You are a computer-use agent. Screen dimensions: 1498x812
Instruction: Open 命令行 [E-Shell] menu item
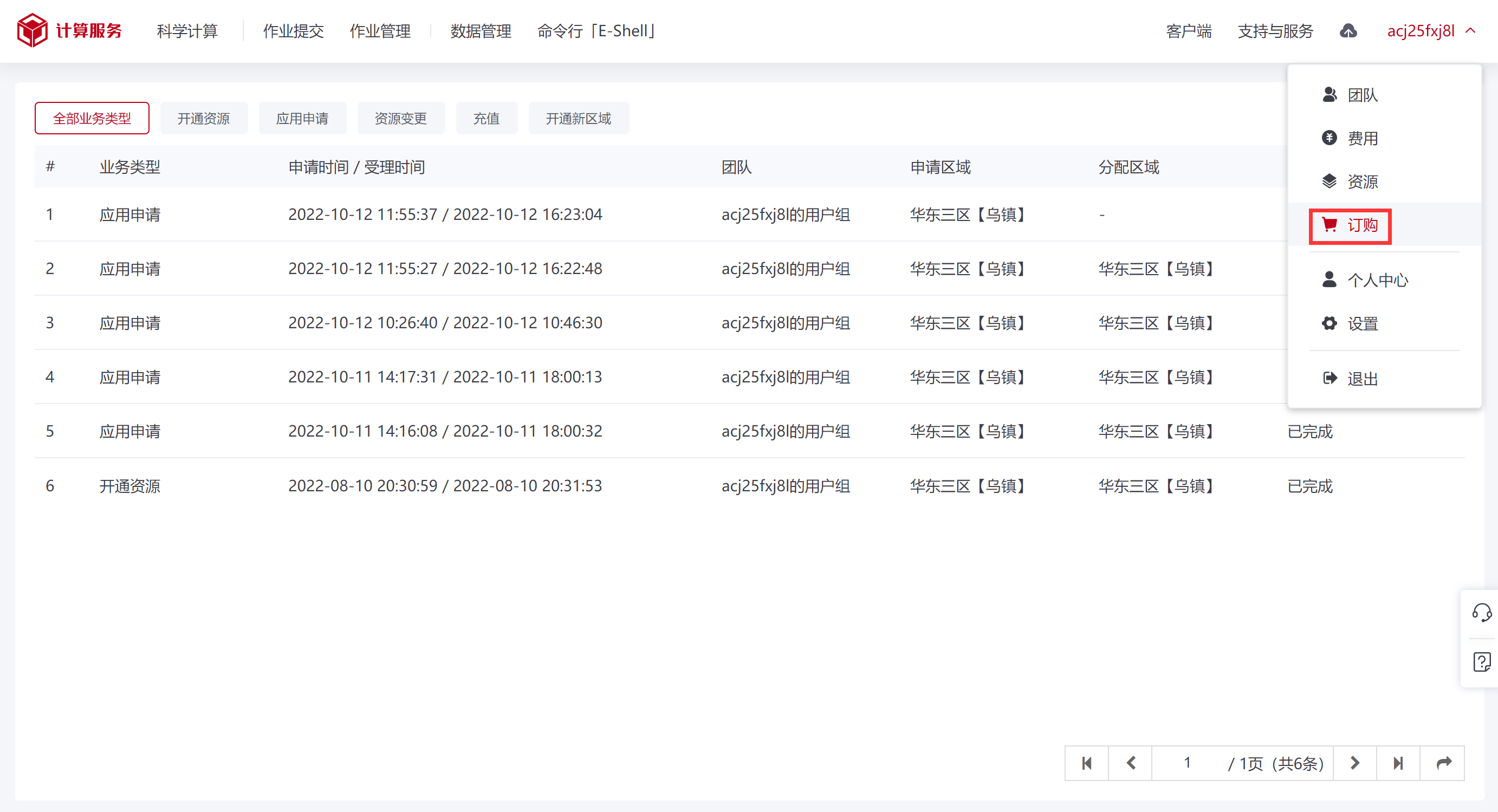(596, 31)
